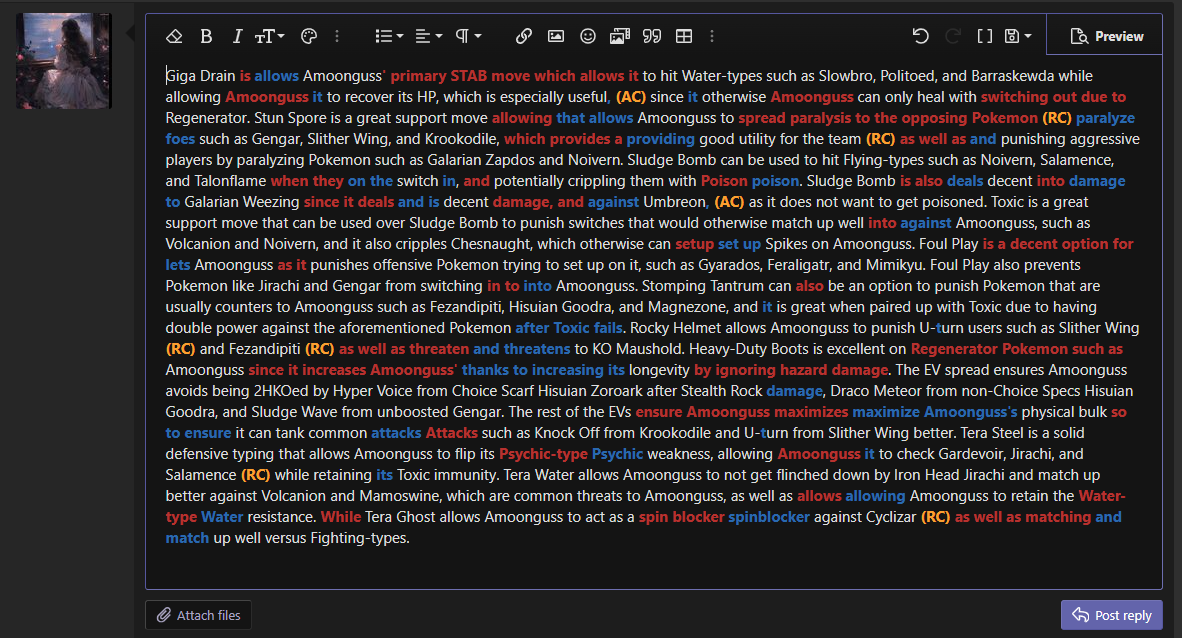Open the Drafts save dropdown
This screenshot has width=1182, height=638.
[1018, 36]
